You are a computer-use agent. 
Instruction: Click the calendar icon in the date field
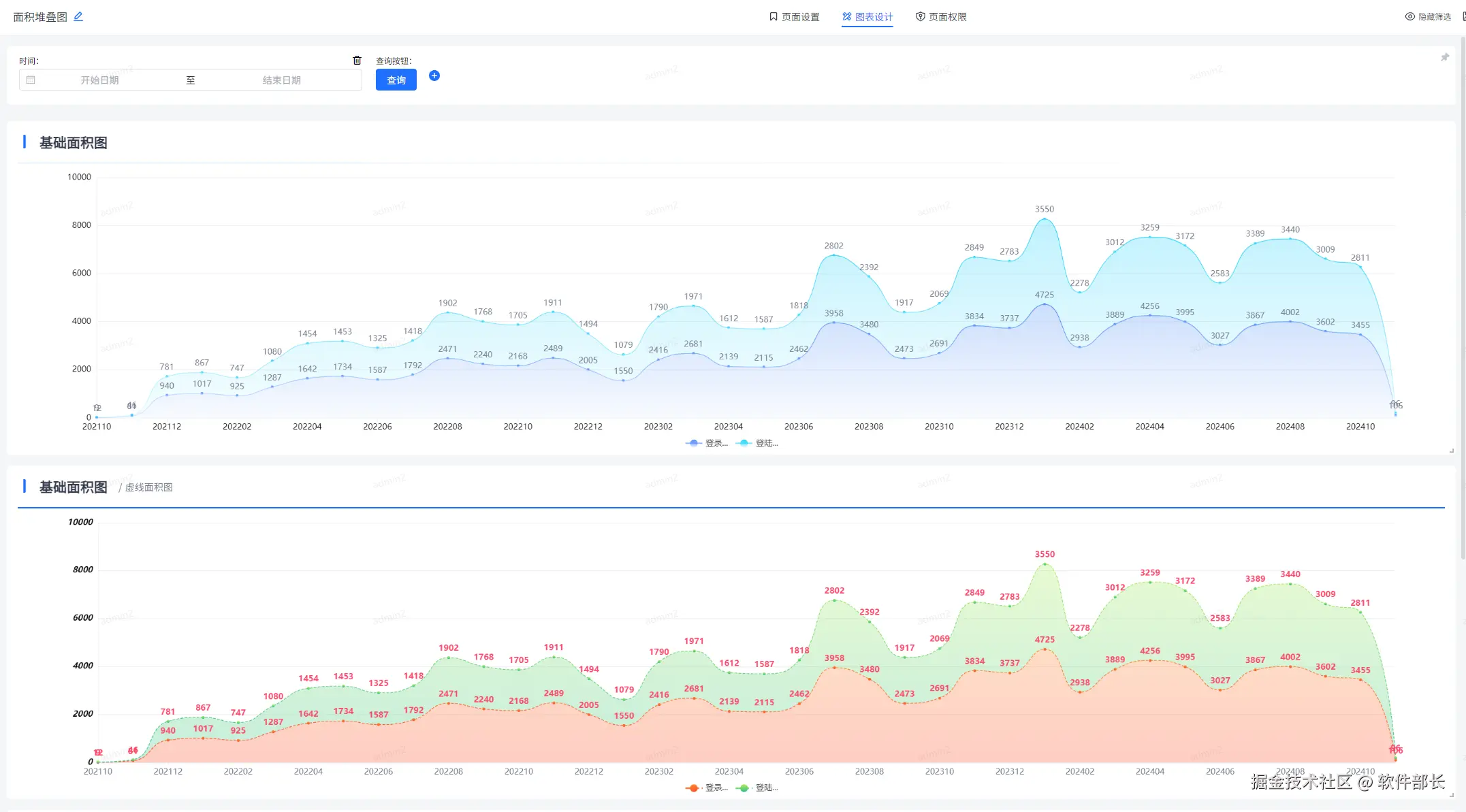31,80
